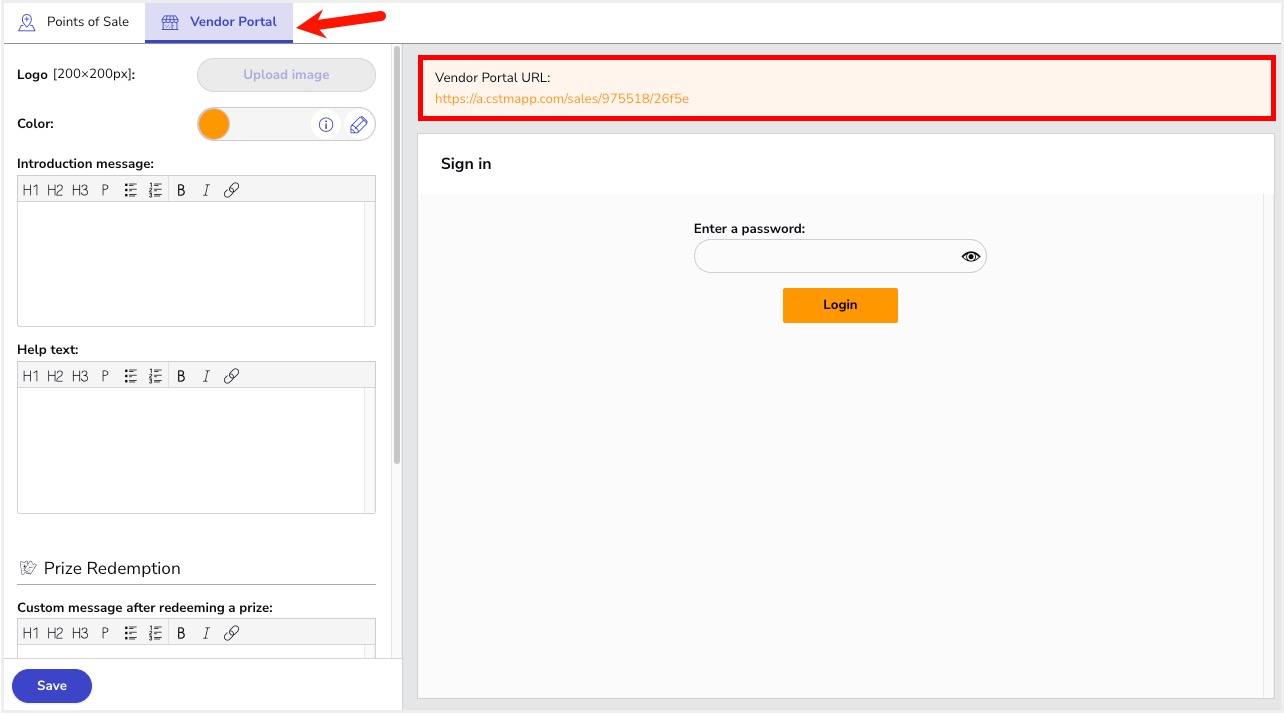Viewport: 1284px width, 714px height.
Task: Click the Save button
Action: pos(52,686)
